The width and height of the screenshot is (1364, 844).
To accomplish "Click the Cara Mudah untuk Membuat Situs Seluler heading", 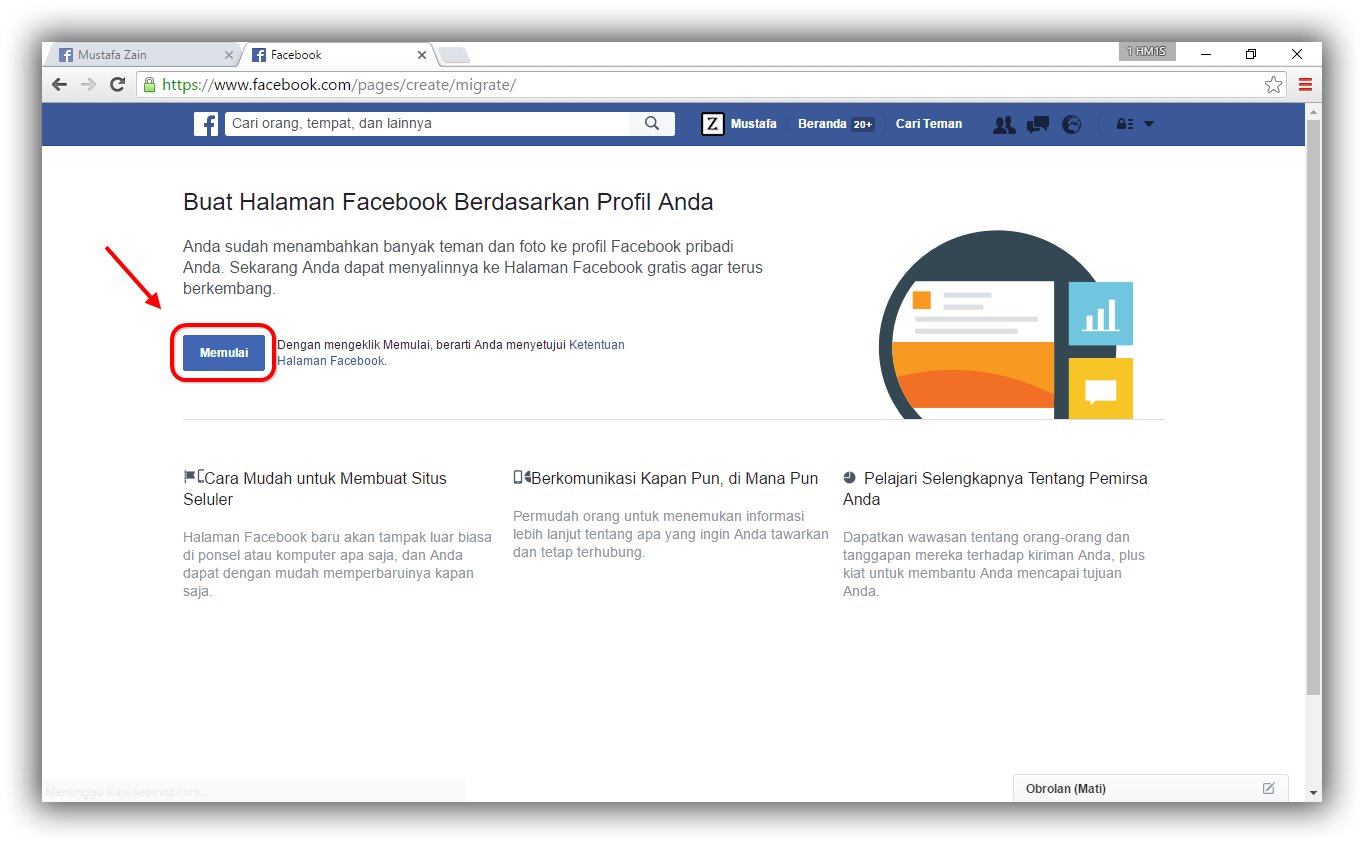I will coord(315,489).
